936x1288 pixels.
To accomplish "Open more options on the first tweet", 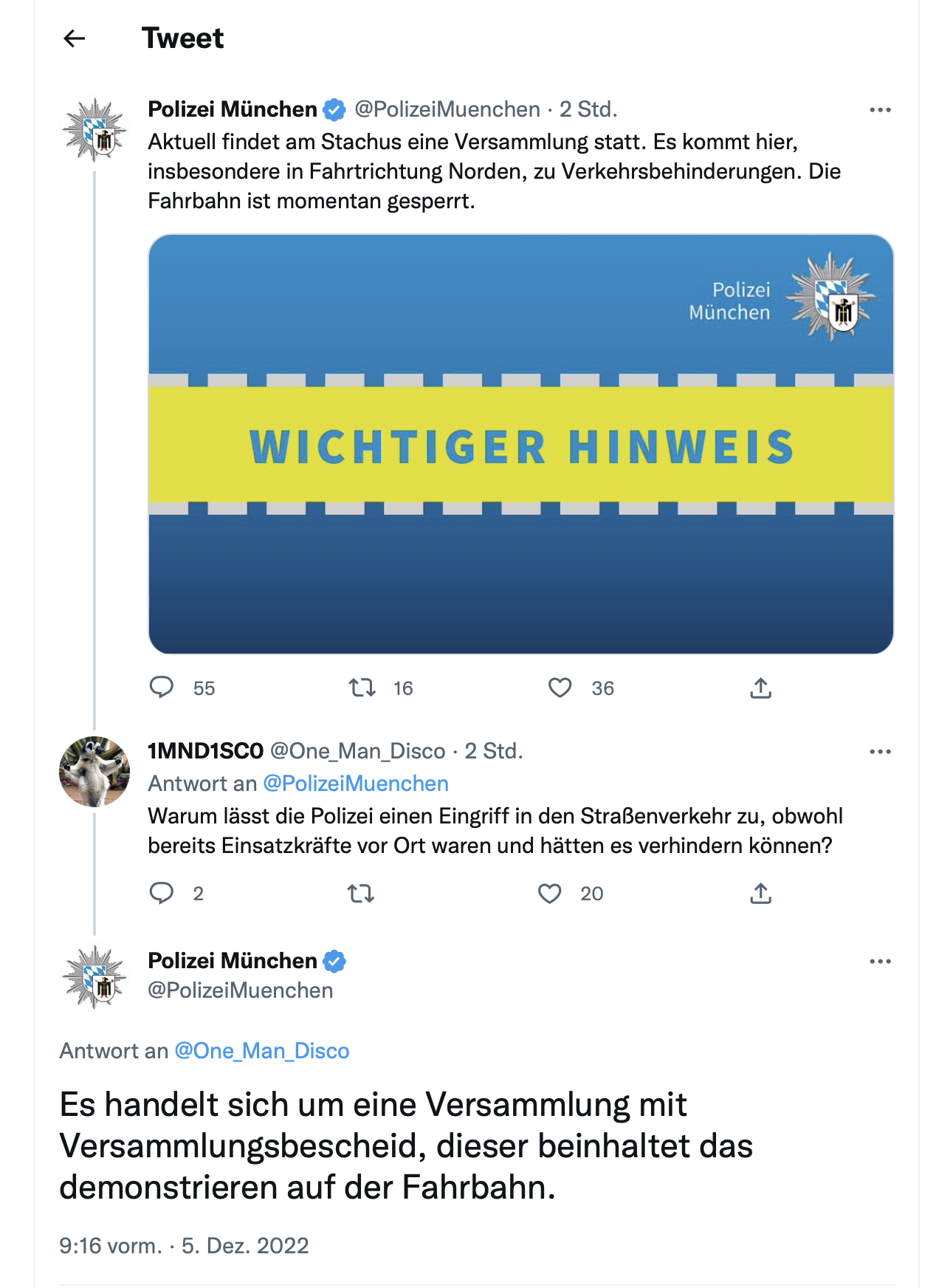I will pyautogui.click(x=880, y=110).
